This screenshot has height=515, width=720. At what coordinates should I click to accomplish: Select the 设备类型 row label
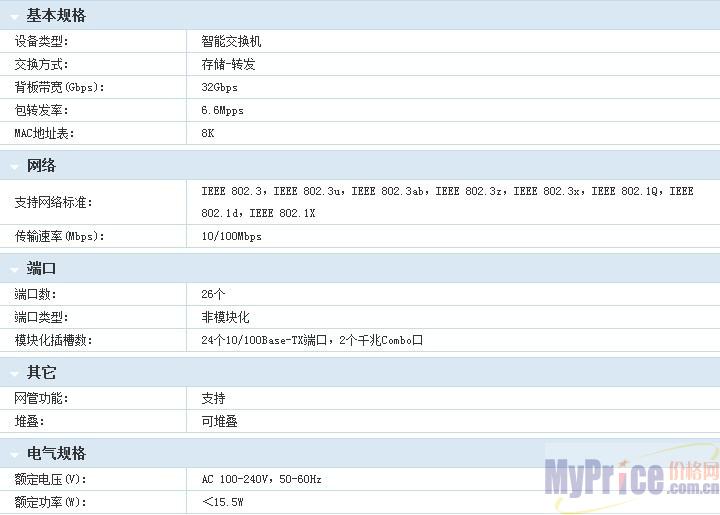point(41,42)
